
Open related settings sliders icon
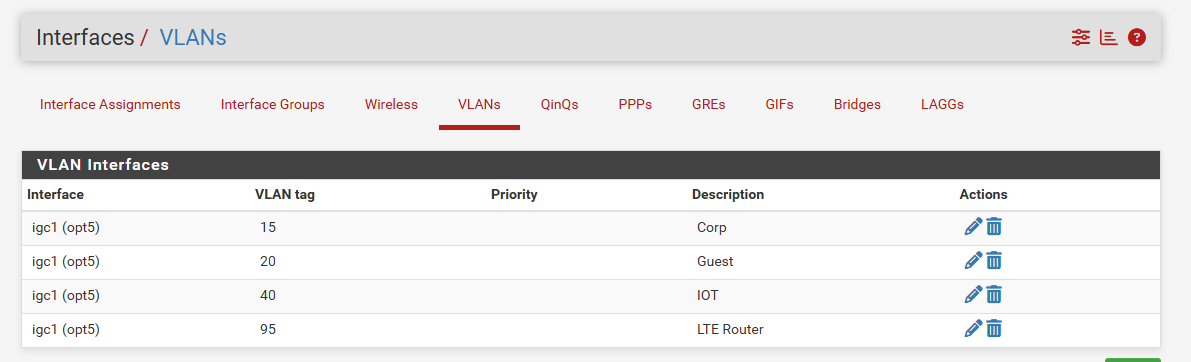1080,37
